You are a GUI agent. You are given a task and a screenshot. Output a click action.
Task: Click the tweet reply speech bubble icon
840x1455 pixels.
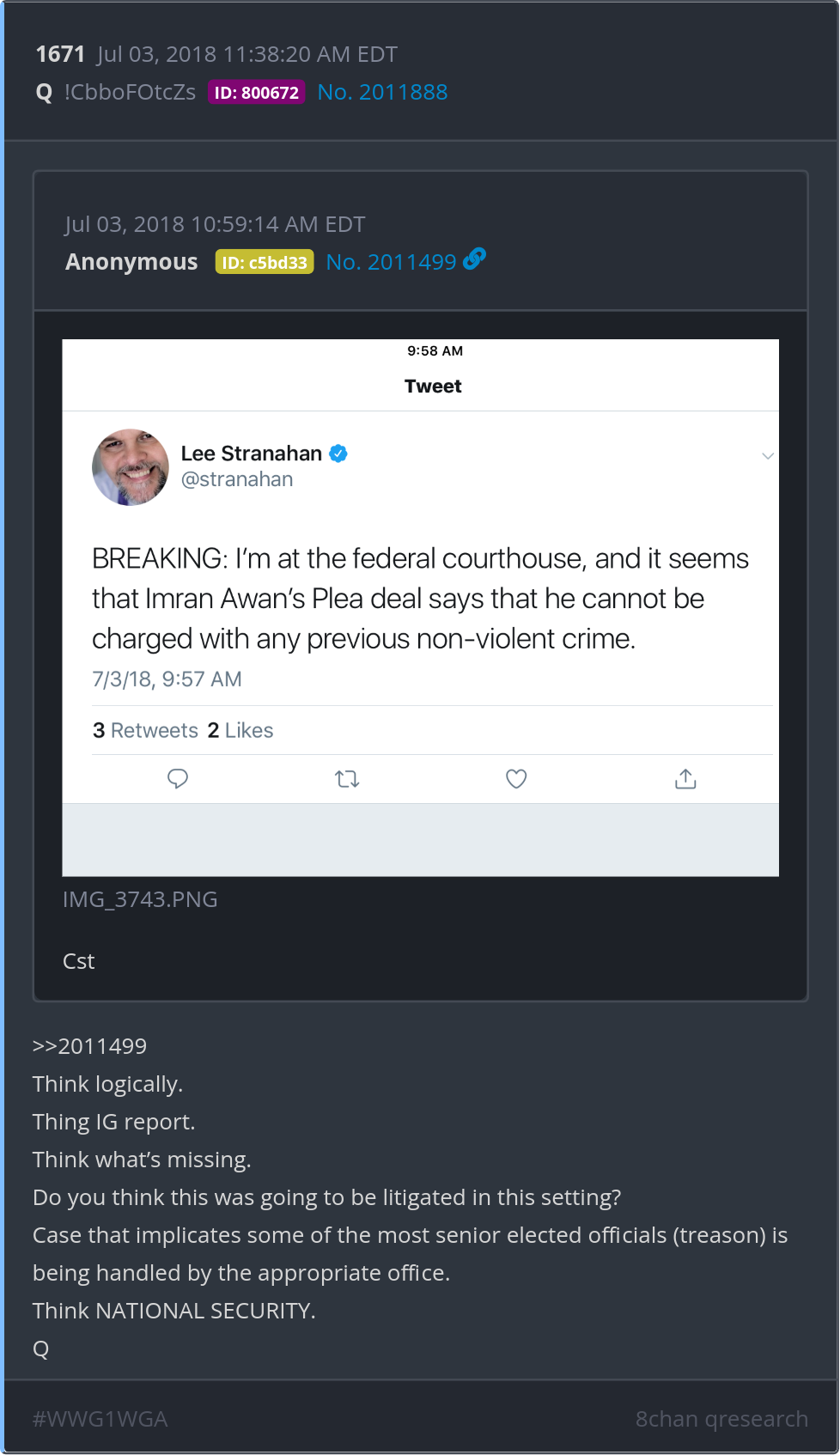pos(178,779)
